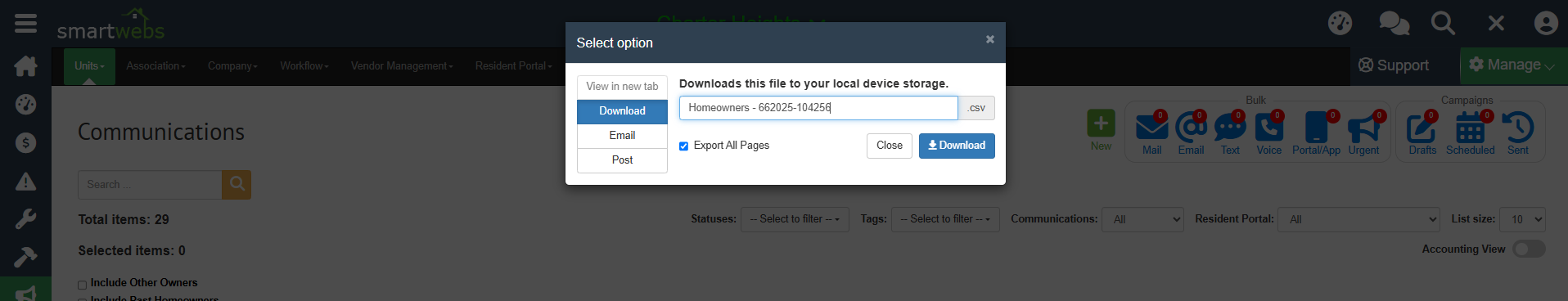1568x301 pixels.
Task: Select the Post option tab
Action: click(622, 160)
